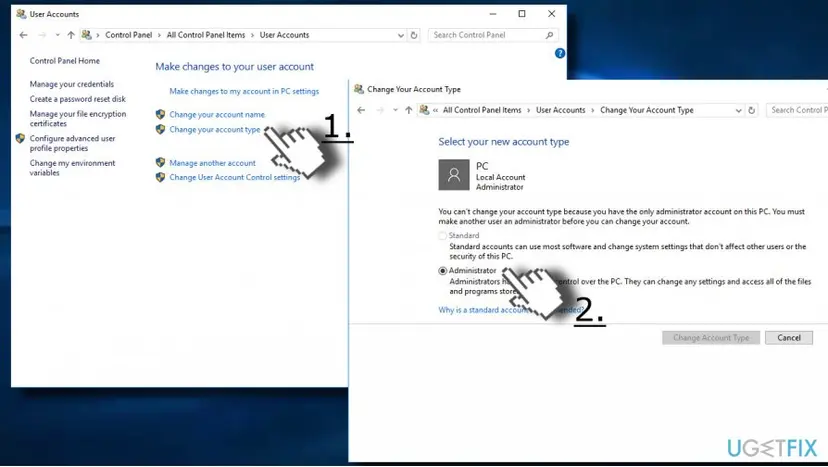Open recent locations chevron in Change Your Account Type window
Viewport: 828px width, 467px height.
coord(395,110)
